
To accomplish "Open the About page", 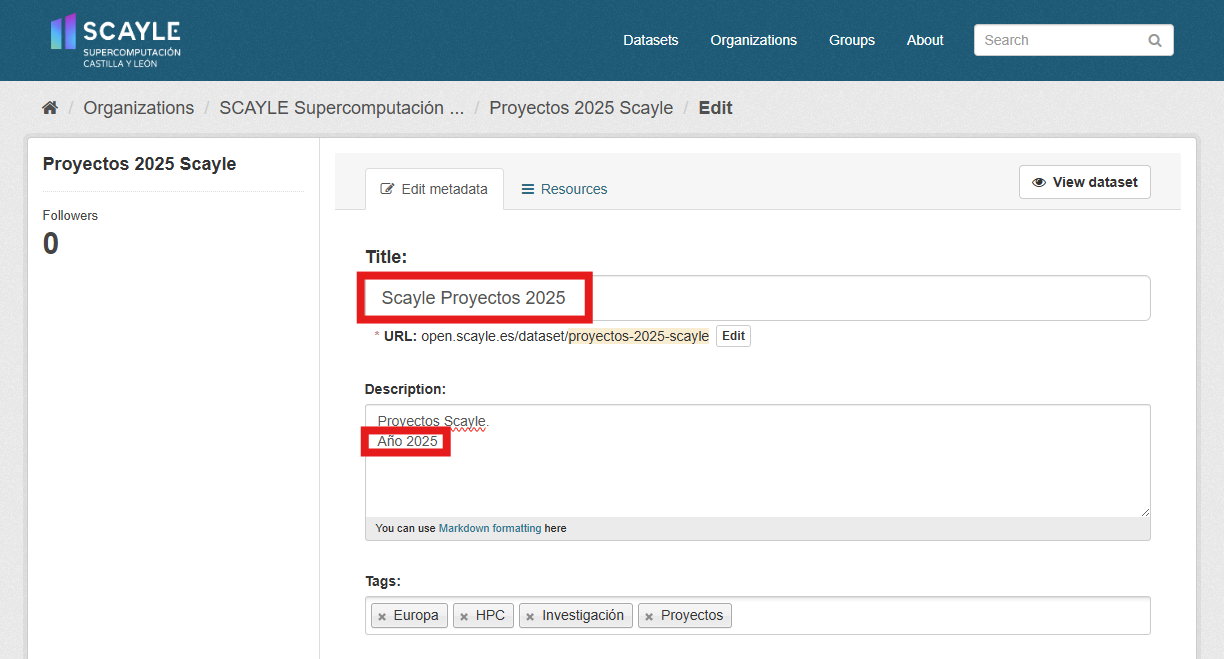I will (x=925, y=40).
